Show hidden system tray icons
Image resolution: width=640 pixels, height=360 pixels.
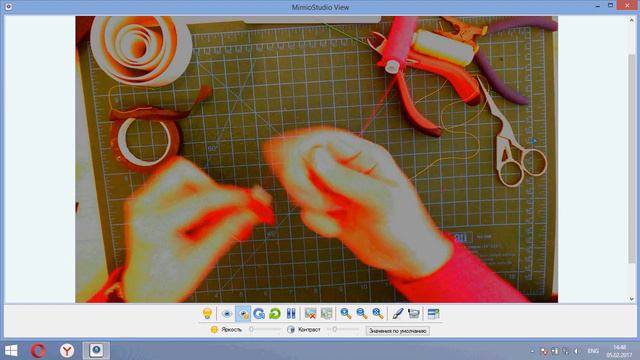pyautogui.click(x=532, y=351)
